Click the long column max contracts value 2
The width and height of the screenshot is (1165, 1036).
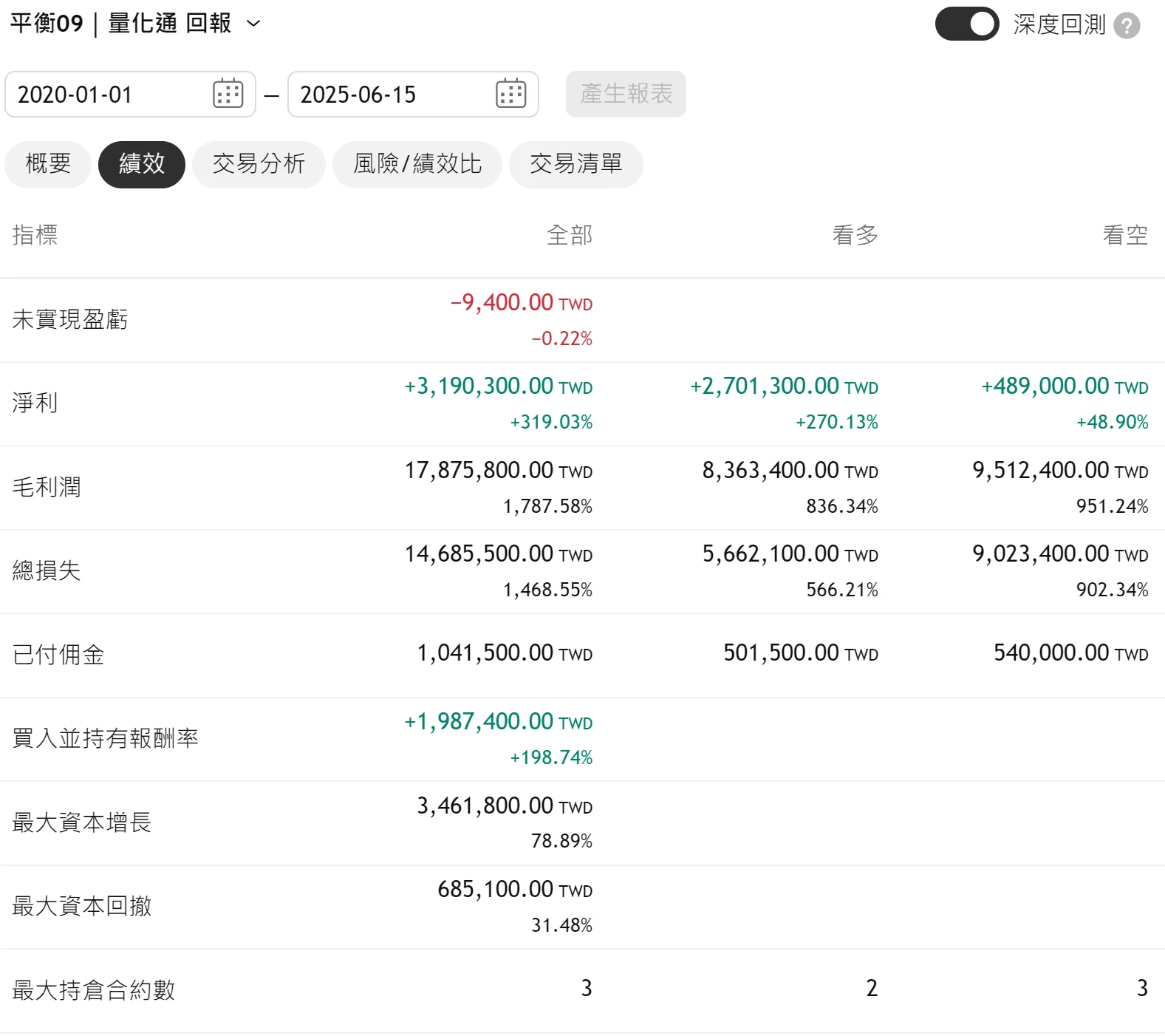click(x=872, y=988)
